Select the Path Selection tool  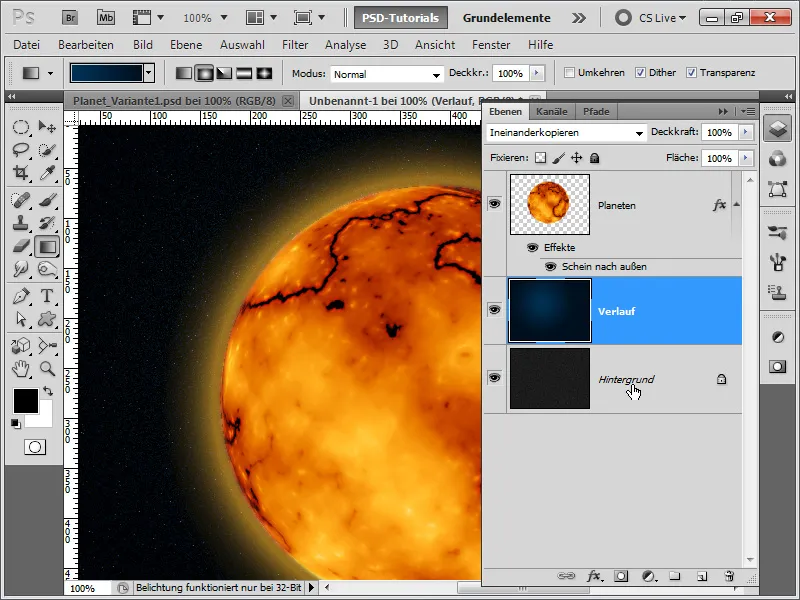20,319
